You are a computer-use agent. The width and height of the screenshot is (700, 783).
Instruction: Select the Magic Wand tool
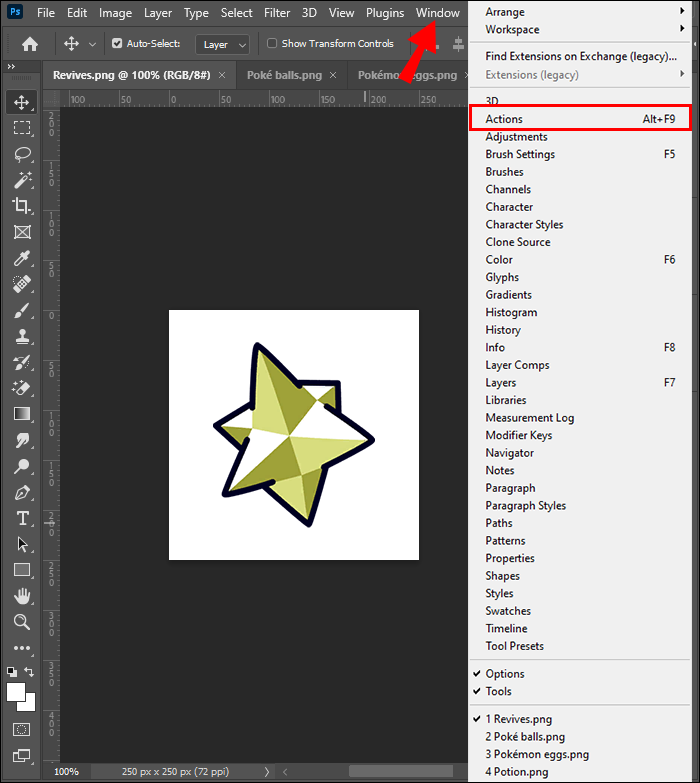tap(21, 180)
